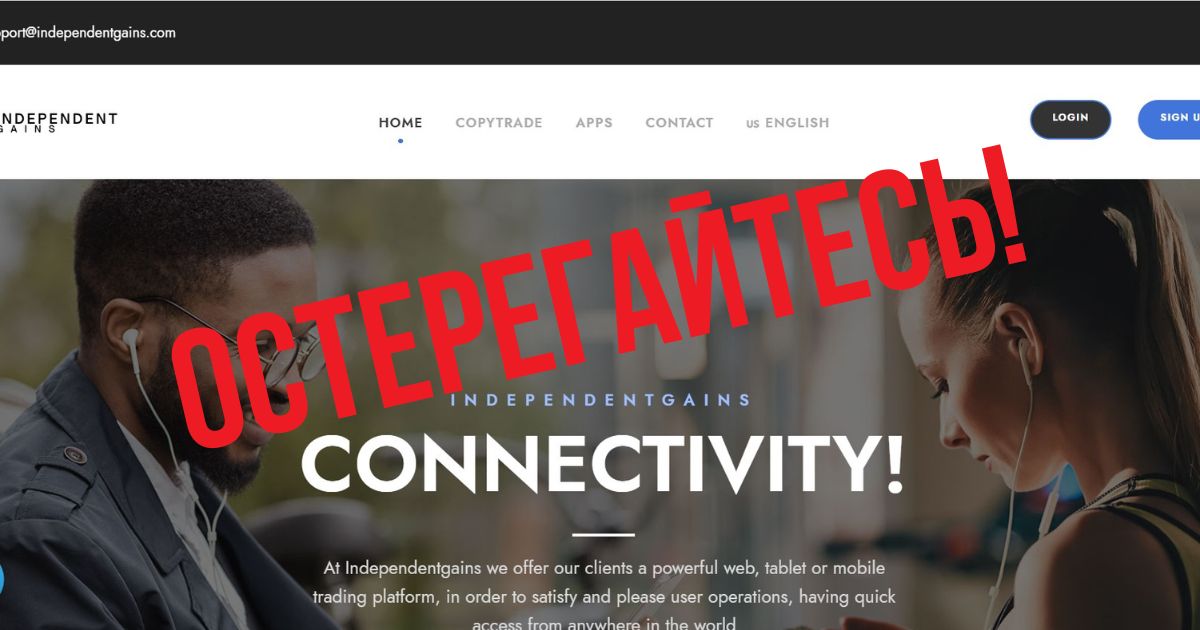Click the Independent Gains logo
The image size is (1200, 630).
point(58,122)
